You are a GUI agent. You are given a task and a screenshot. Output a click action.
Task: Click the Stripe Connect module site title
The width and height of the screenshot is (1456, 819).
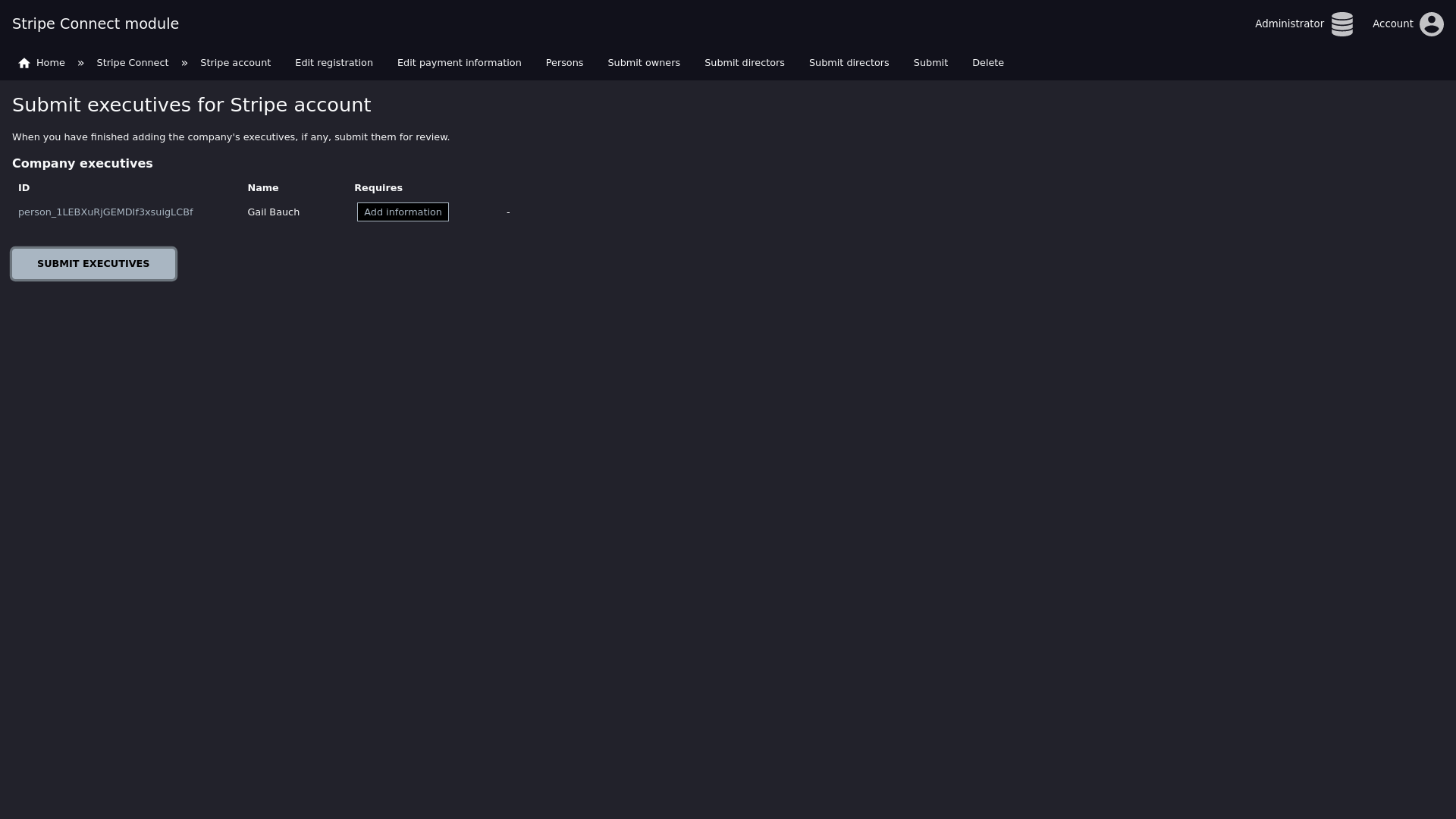point(96,24)
